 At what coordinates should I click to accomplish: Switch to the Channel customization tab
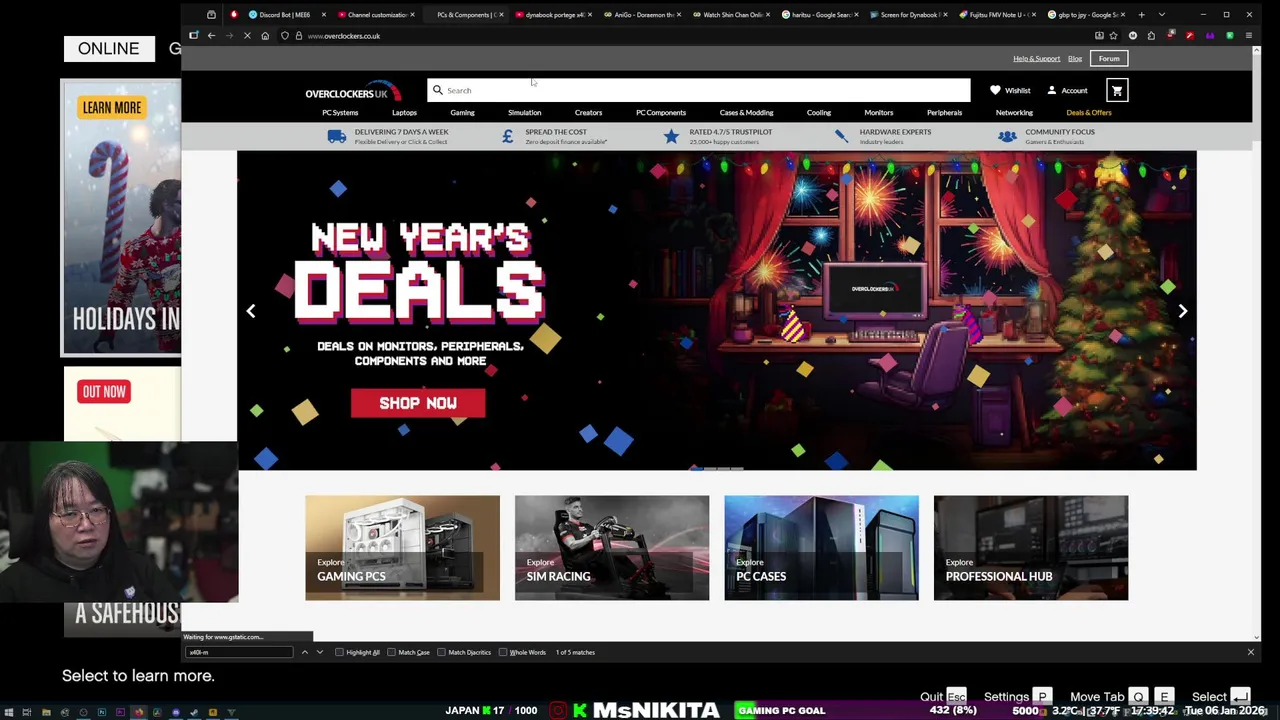click(377, 15)
